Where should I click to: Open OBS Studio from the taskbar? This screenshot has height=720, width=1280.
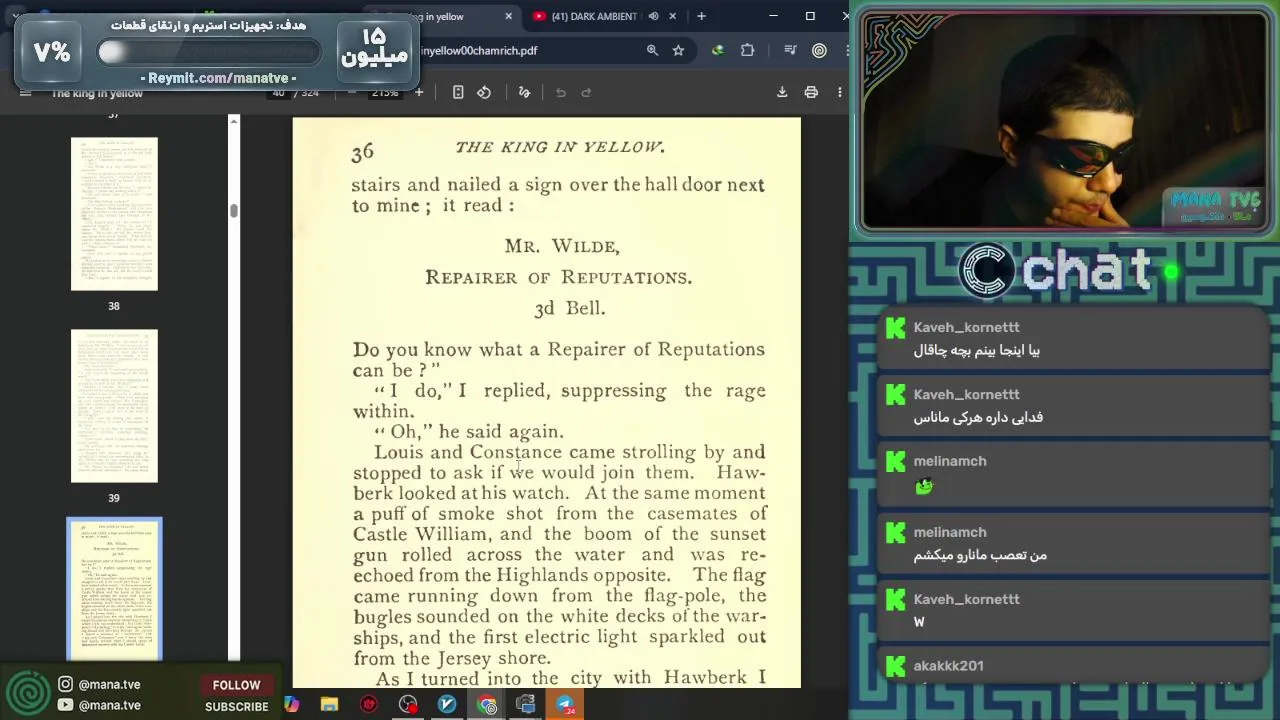(x=408, y=705)
